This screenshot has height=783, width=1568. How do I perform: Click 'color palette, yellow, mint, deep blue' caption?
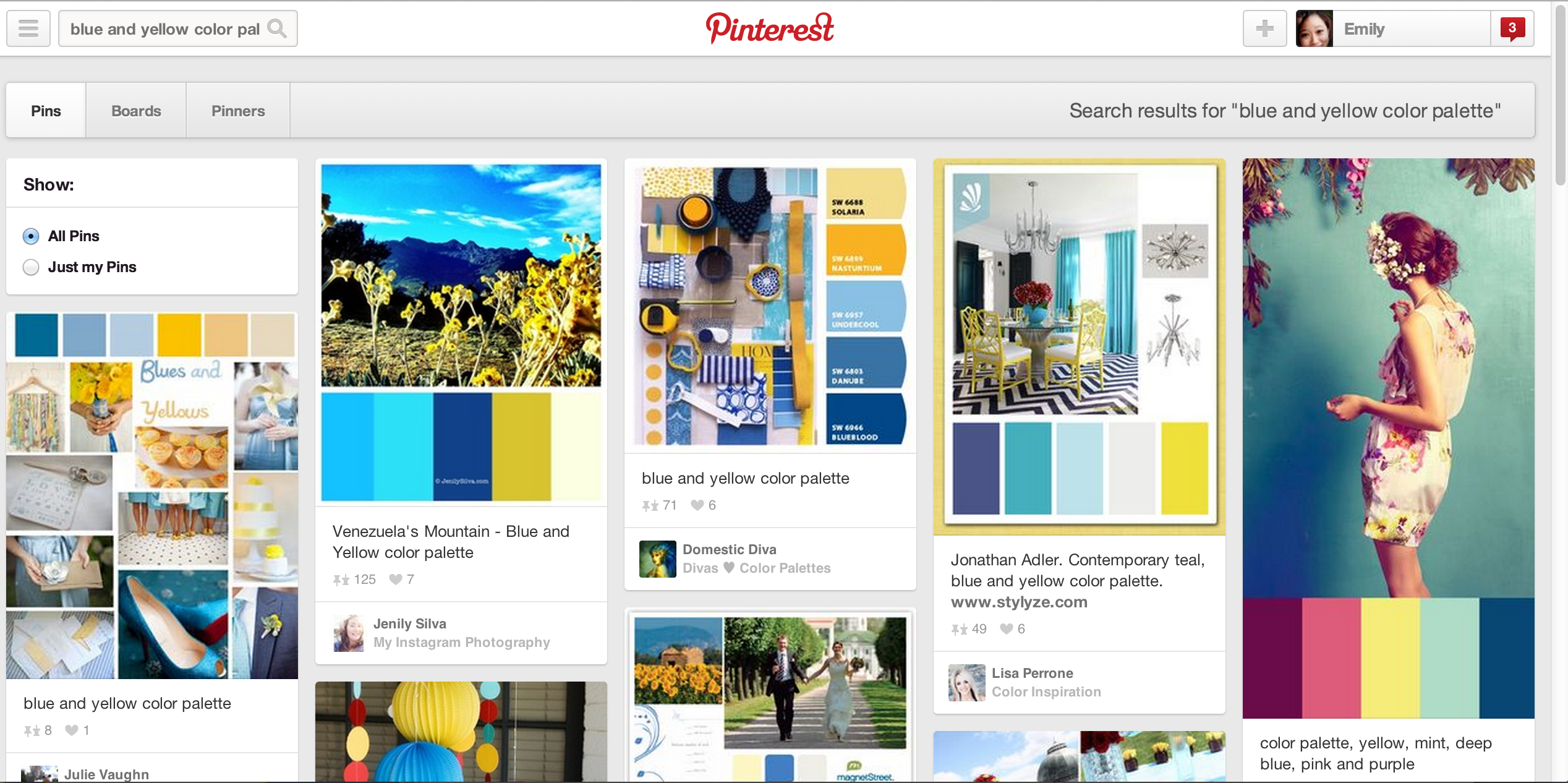1376,753
